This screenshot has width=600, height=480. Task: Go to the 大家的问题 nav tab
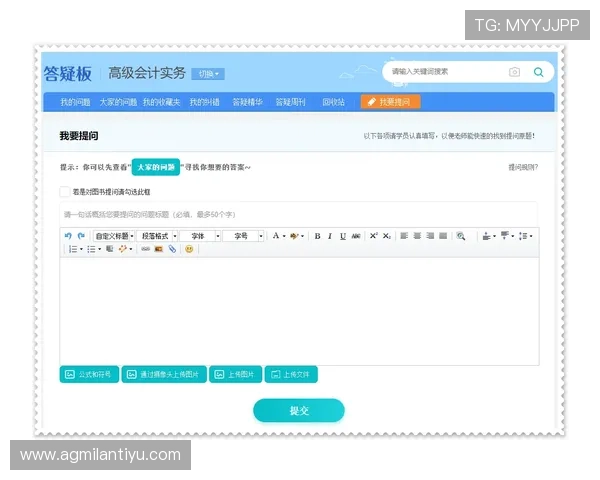point(118,102)
